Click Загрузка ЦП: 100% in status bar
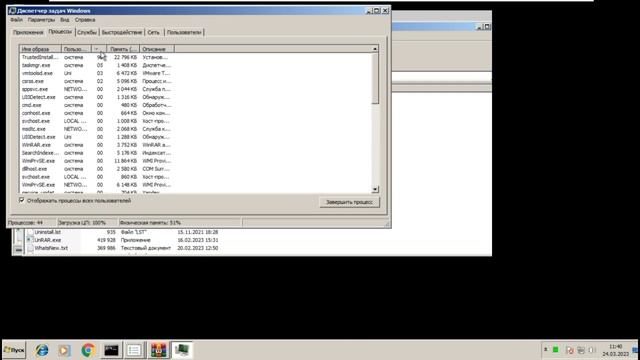This screenshot has width=640, height=360. pyautogui.click(x=87, y=222)
